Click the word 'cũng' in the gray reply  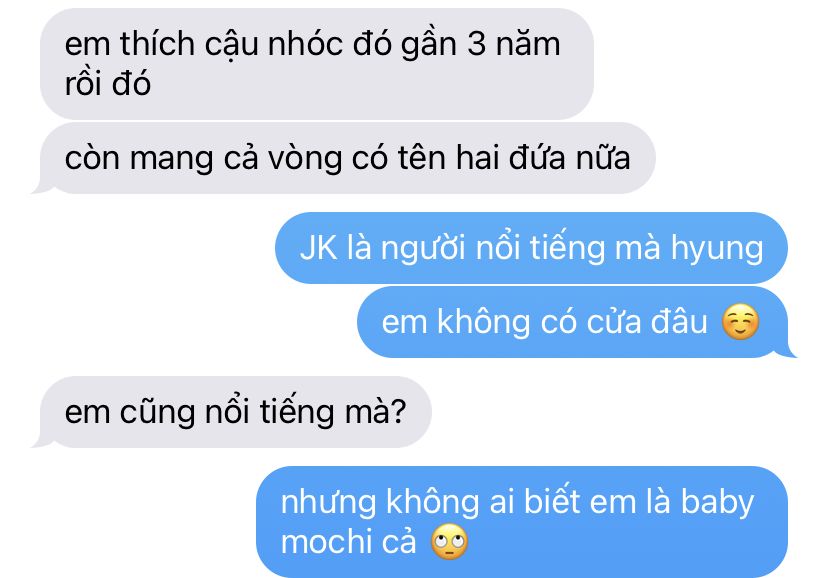tap(157, 413)
